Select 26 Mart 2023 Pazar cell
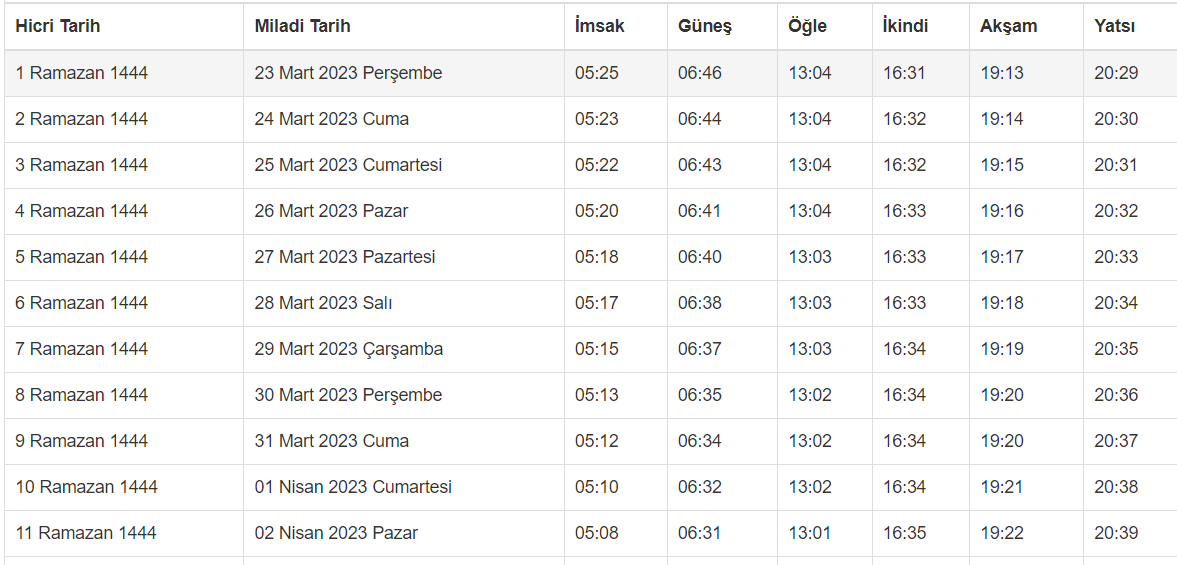This screenshot has width=1177, height=565. coord(331,211)
